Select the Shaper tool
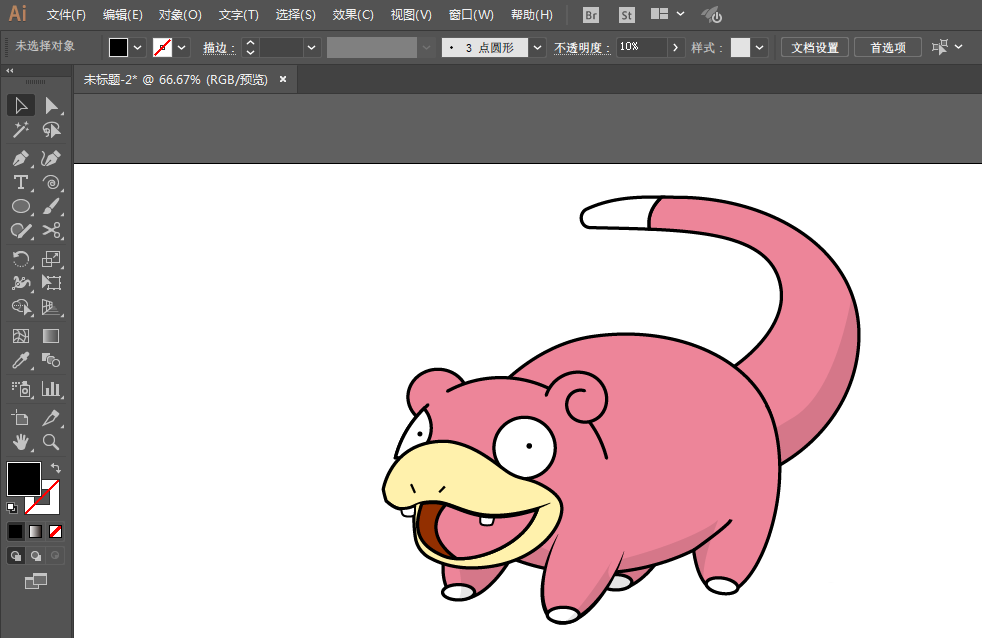 (21, 230)
